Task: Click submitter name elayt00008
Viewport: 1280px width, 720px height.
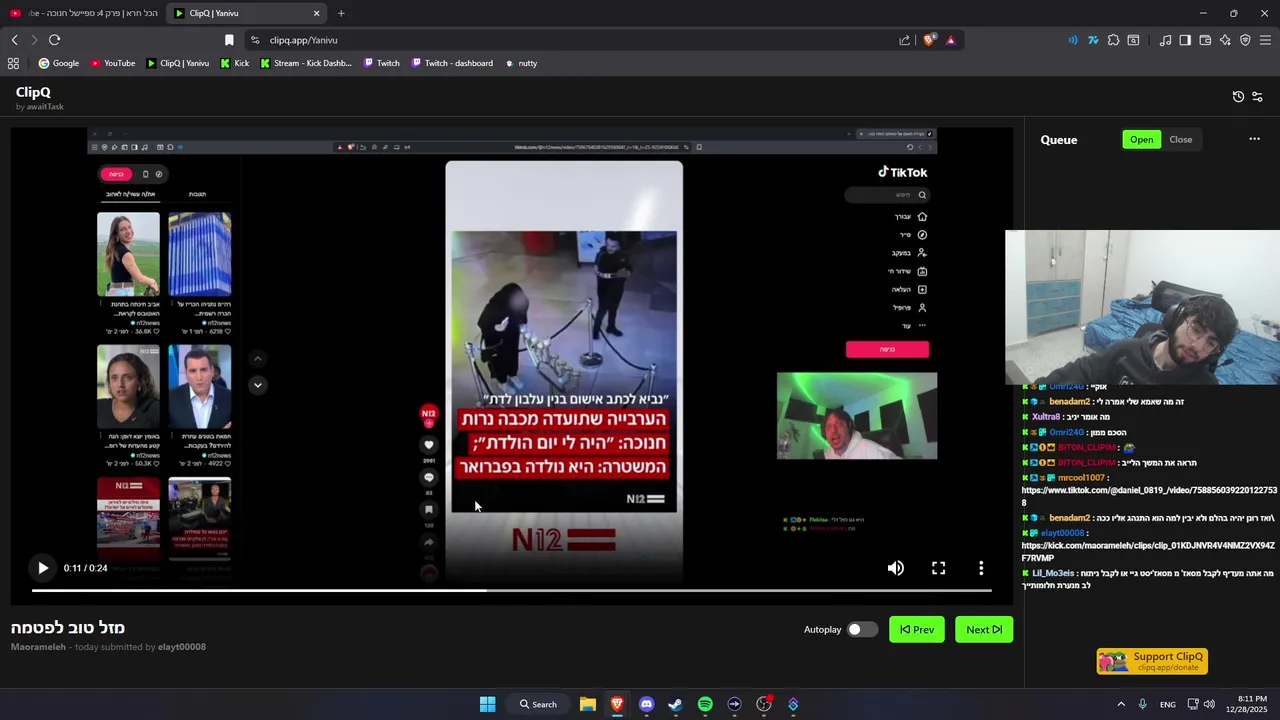Action: coord(182,647)
